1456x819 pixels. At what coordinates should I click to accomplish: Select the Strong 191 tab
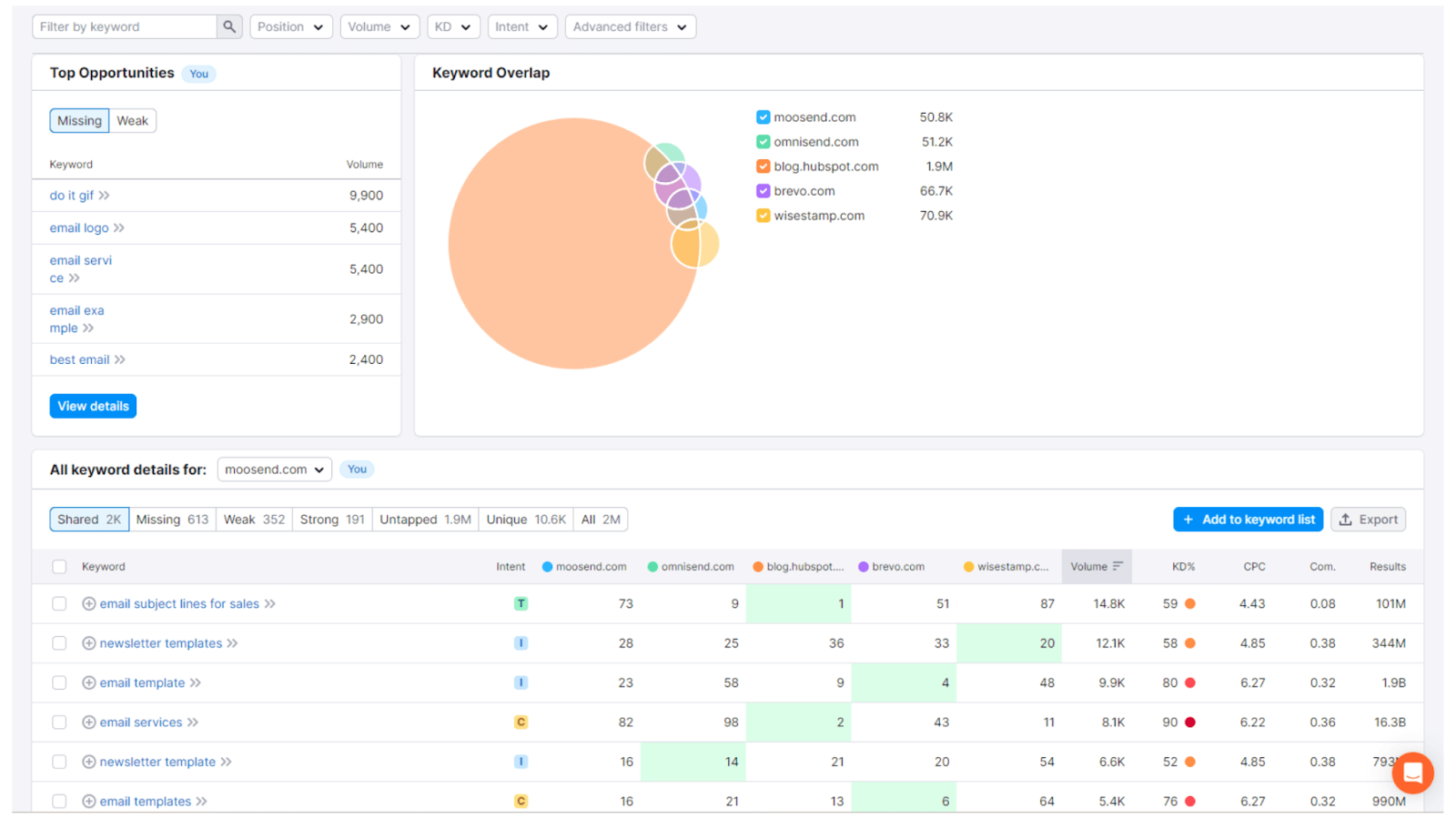click(x=332, y=520)
